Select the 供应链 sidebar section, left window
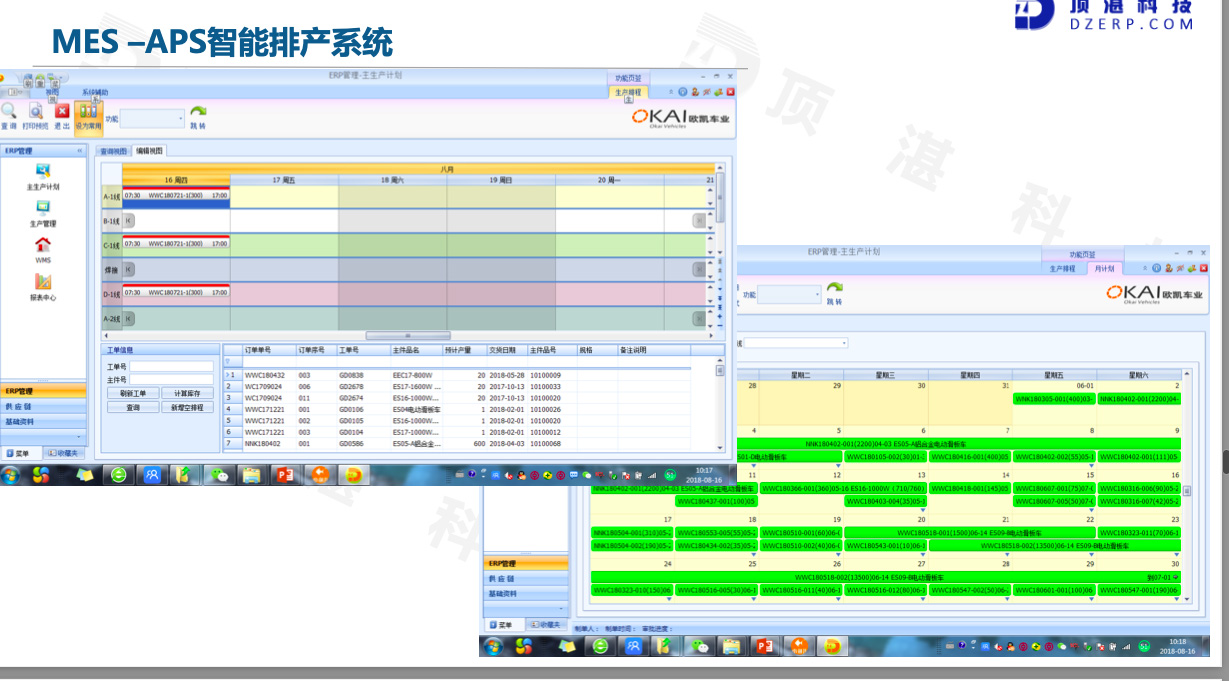This screenshot has height=681, width=1229. pyautogui.click(x=44, y=407)
